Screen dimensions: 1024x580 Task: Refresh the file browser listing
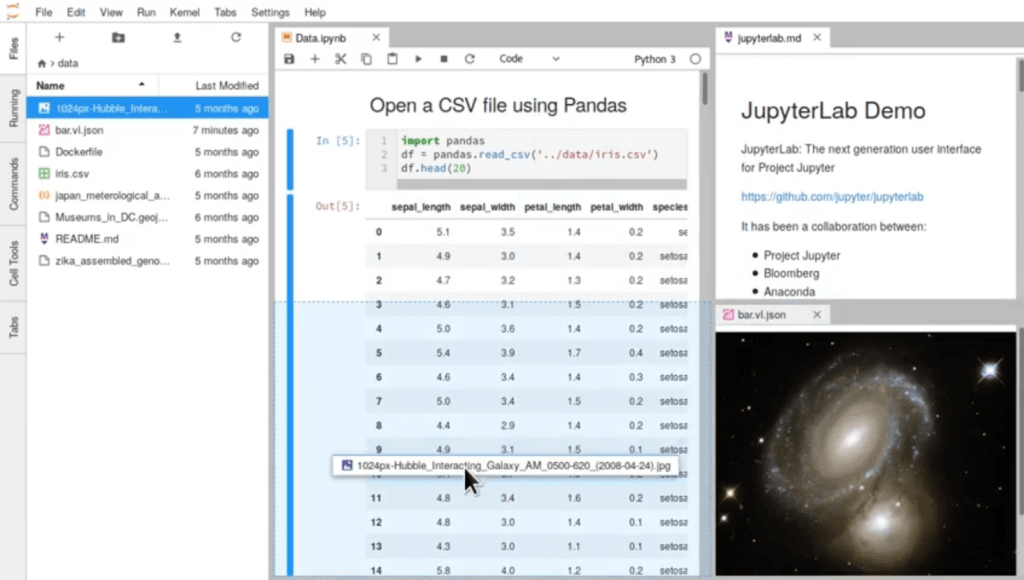(236, 36)
